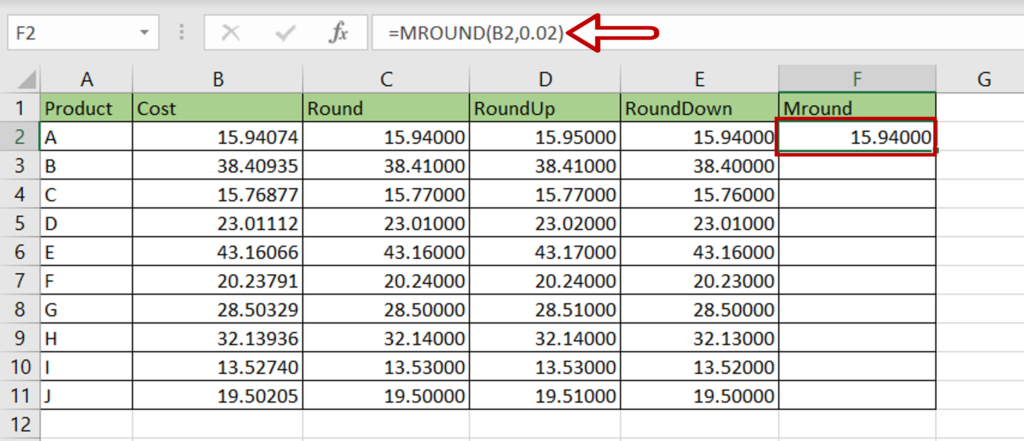
Task: Click the Product header cell
Action: tap(86, 108)
